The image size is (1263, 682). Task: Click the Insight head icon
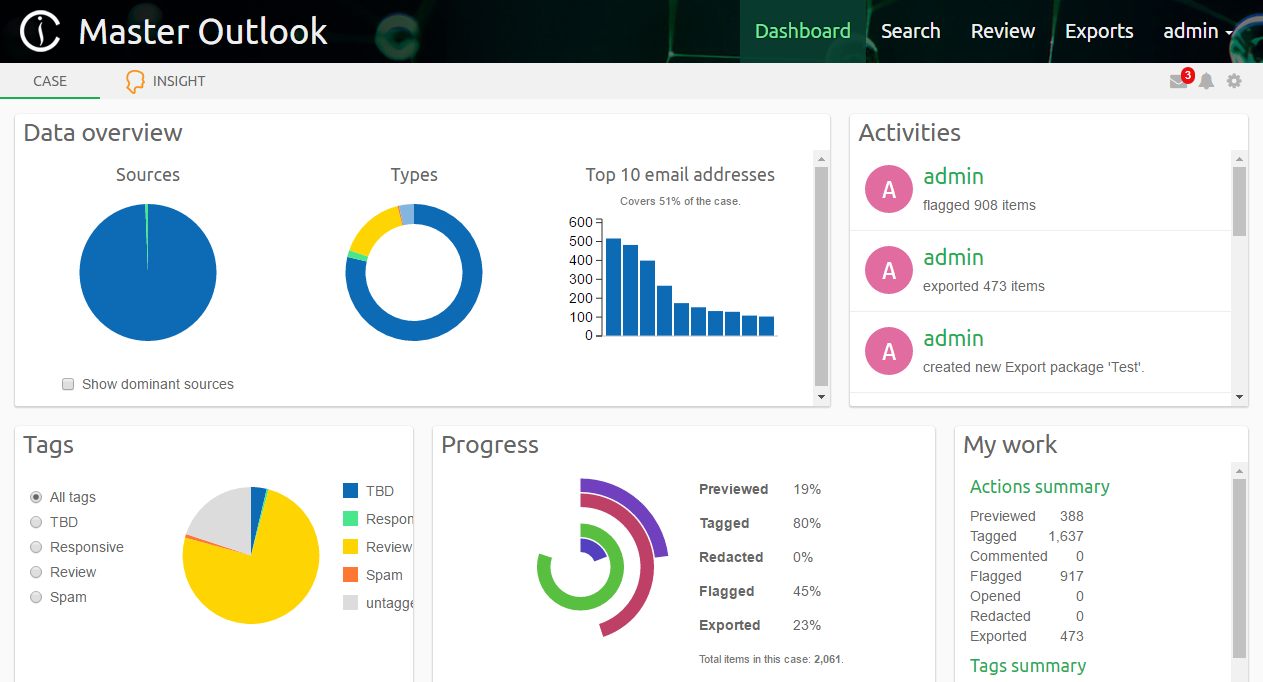[x=135, y=82]
